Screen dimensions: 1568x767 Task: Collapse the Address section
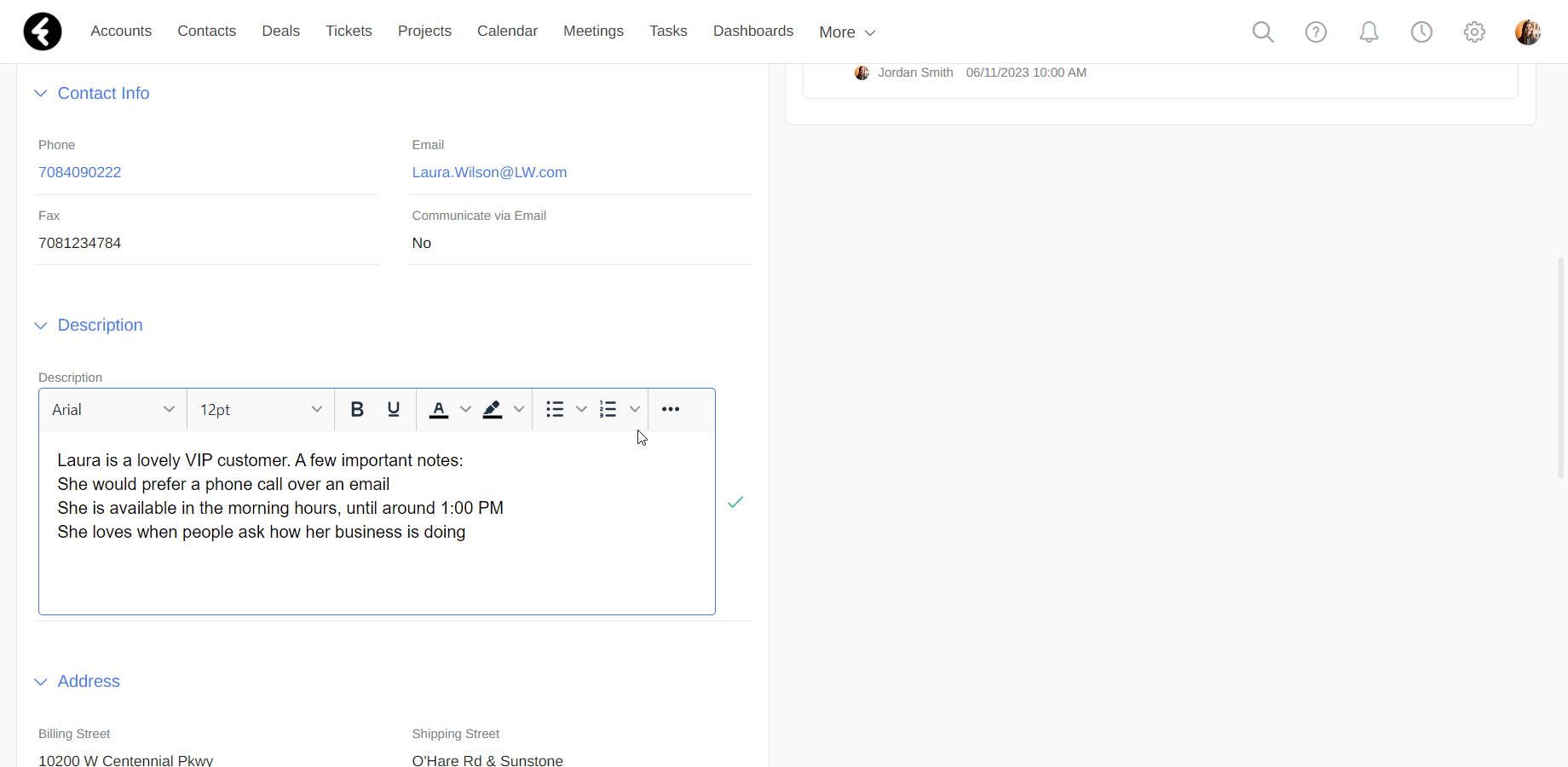40,682
